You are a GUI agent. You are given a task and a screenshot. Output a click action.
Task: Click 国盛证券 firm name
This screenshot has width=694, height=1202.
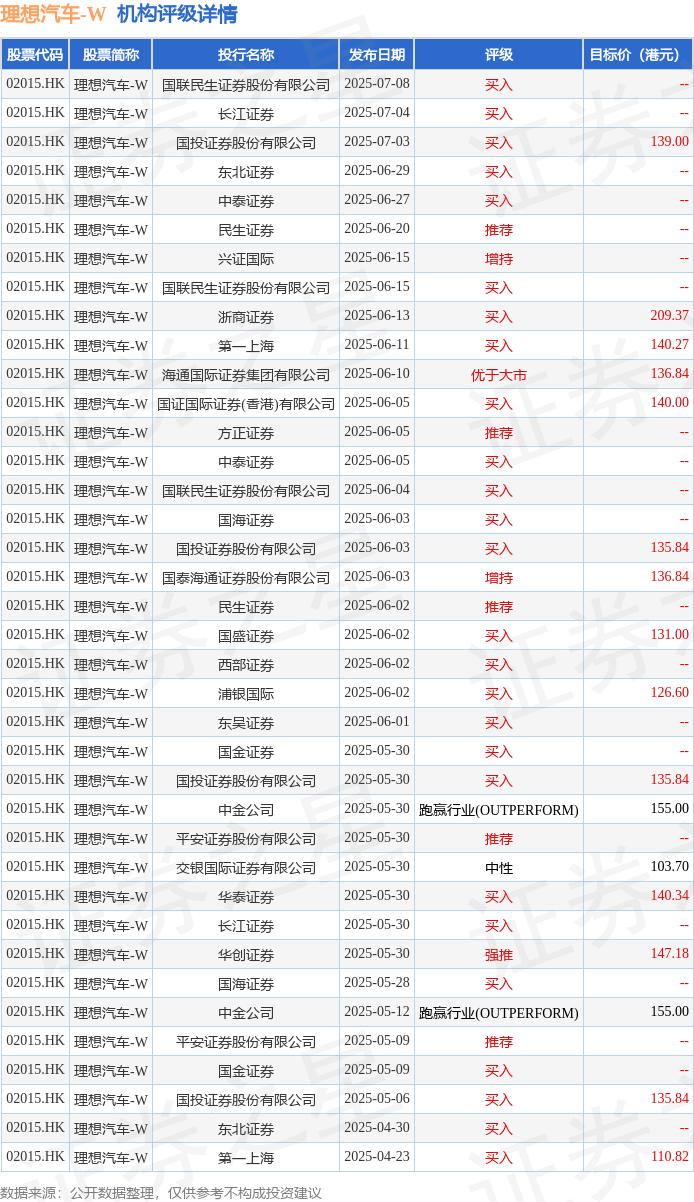tap(246, 636)
